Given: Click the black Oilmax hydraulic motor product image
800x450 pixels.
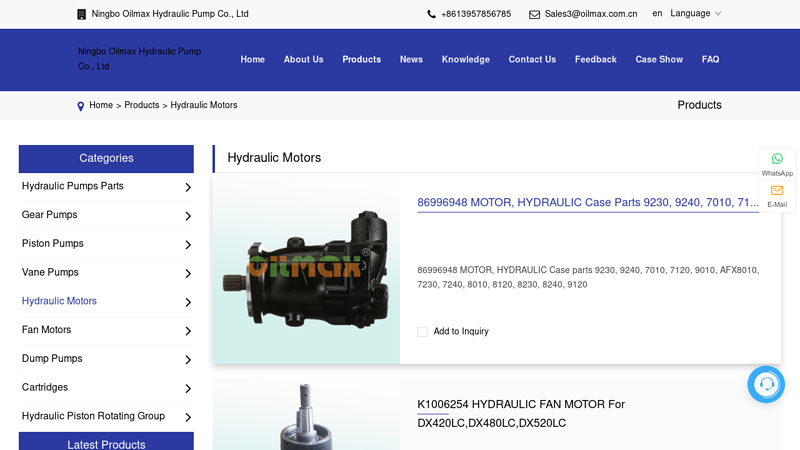Looking at the screenshot, I should coord(306,269).
